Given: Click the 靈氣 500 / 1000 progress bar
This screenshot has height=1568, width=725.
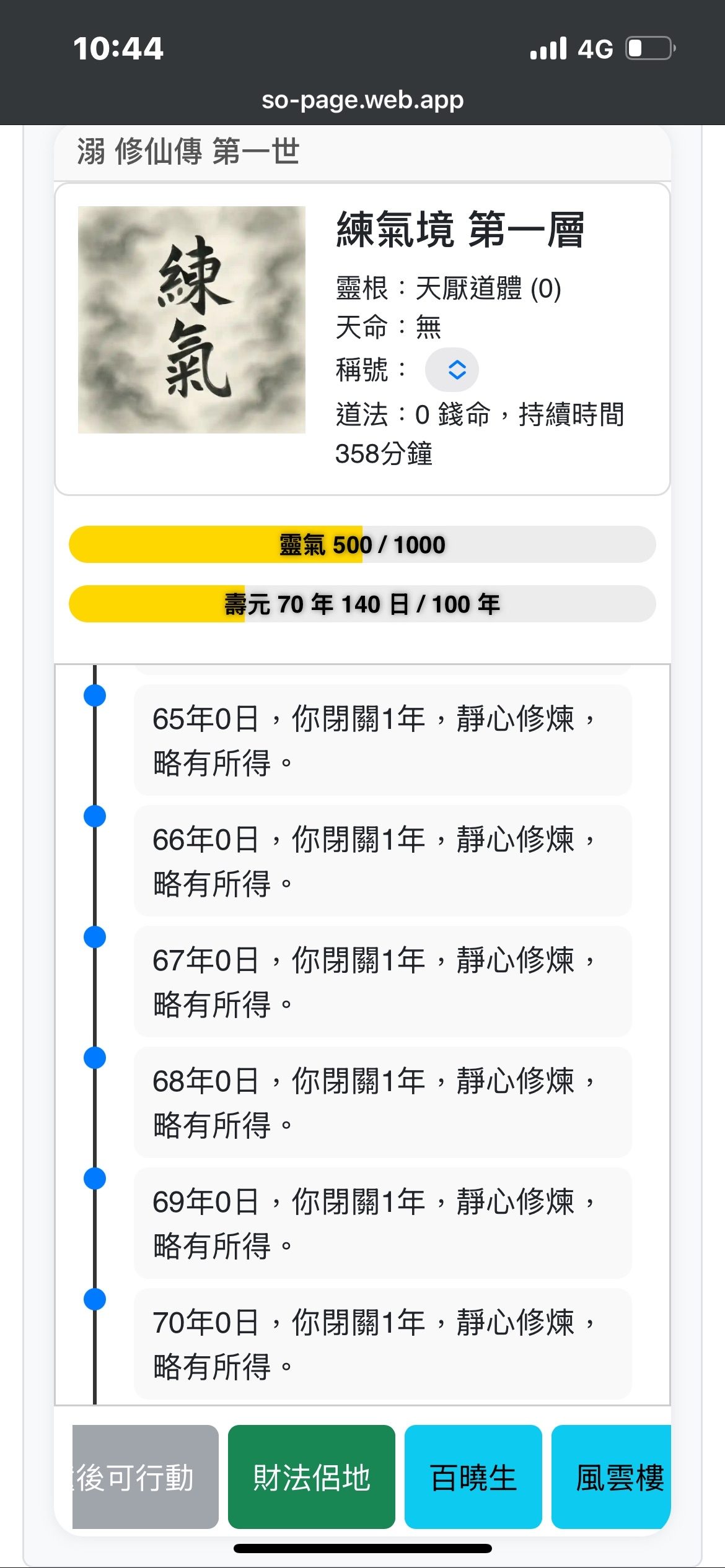Looking at the screenshot, I should [362, 544].
